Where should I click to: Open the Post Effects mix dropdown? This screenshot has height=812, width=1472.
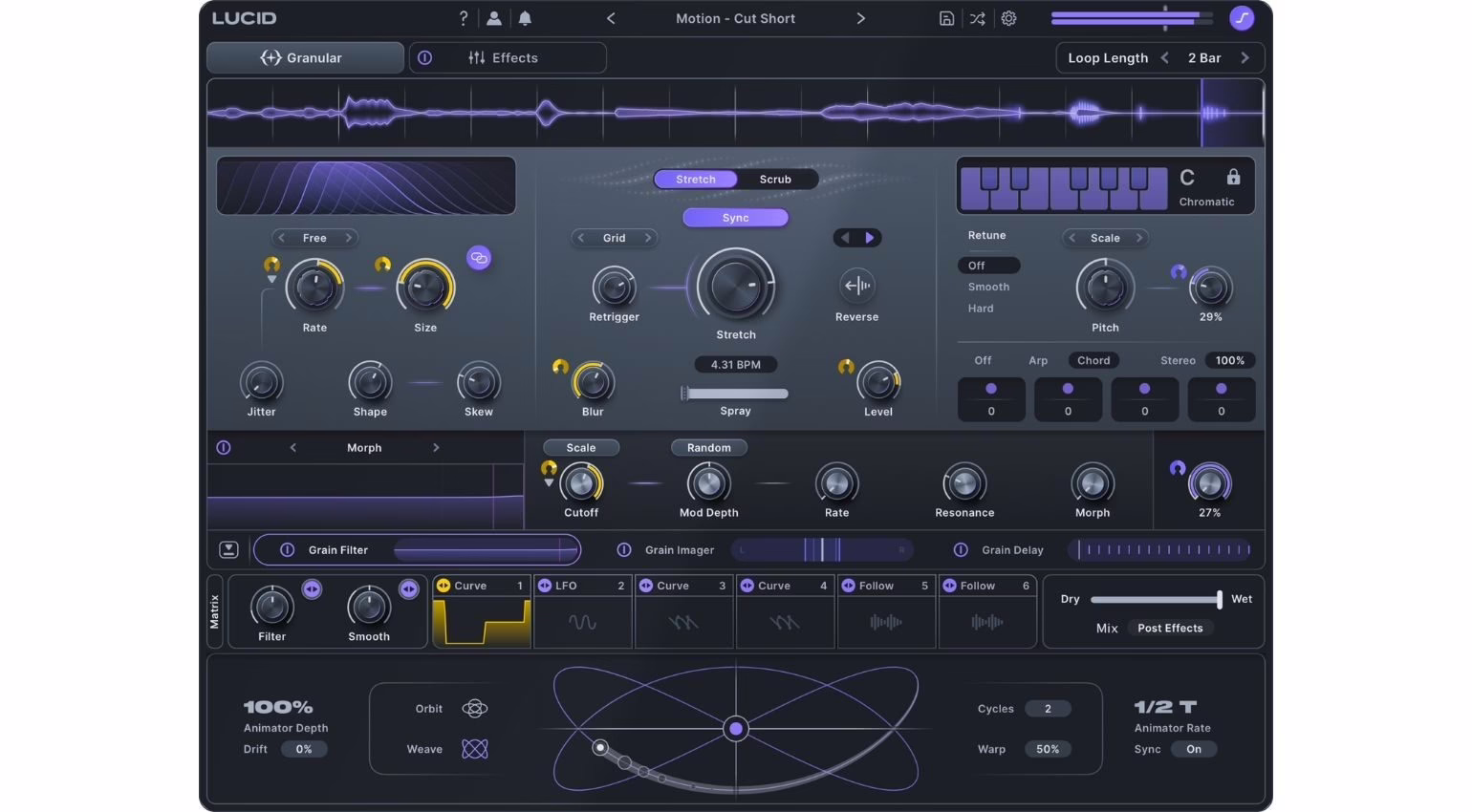(x=1170, y=628)
